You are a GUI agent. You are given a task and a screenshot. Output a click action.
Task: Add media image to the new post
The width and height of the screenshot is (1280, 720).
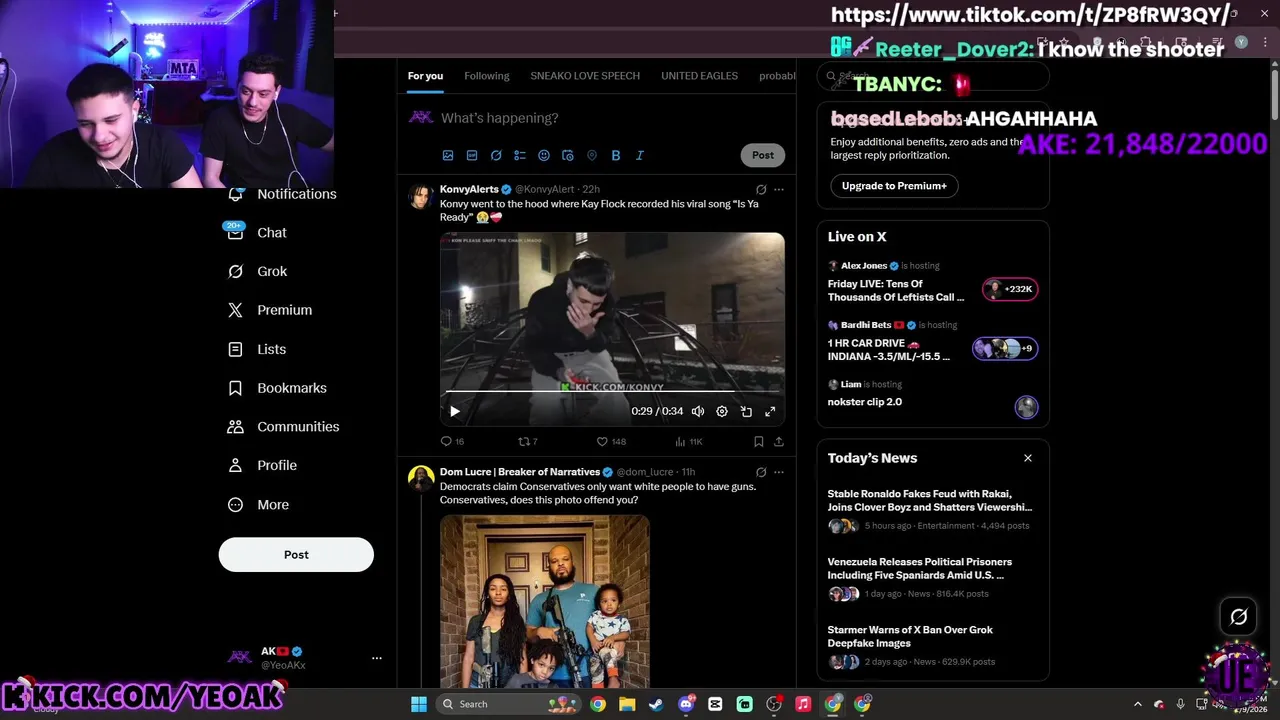448,155
